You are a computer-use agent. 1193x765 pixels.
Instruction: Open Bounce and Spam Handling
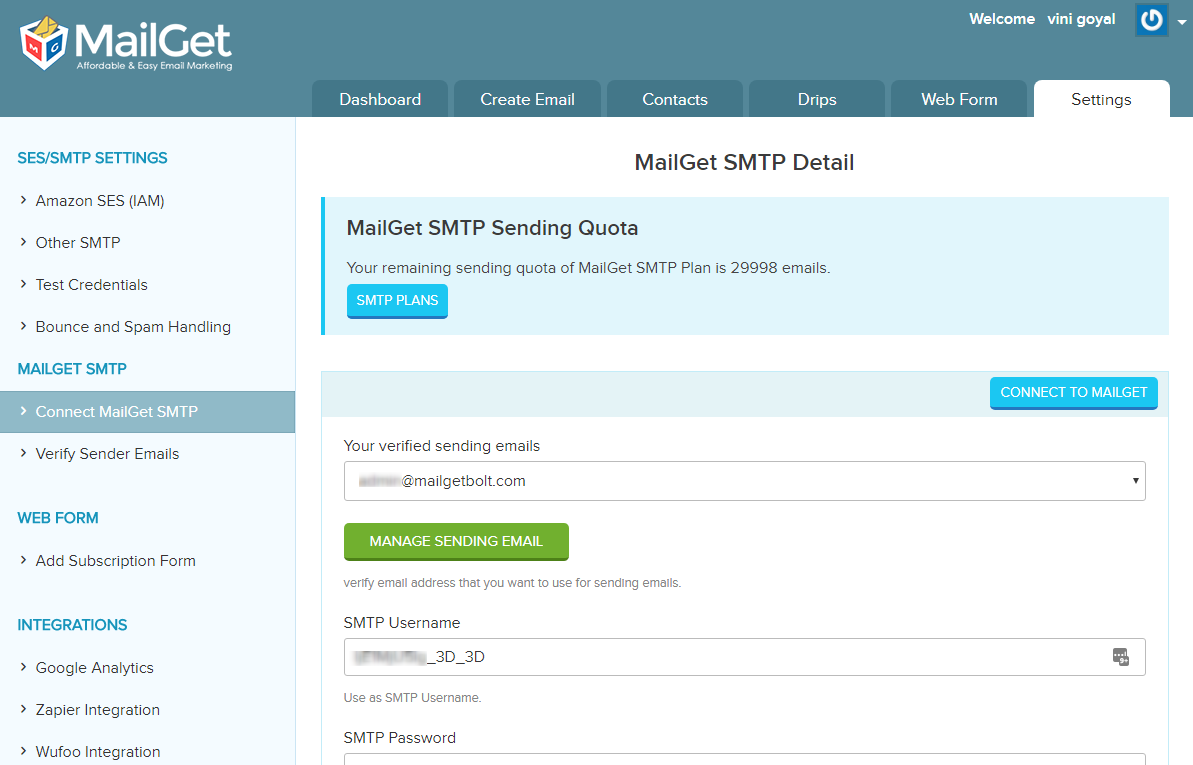pos(133,327)
